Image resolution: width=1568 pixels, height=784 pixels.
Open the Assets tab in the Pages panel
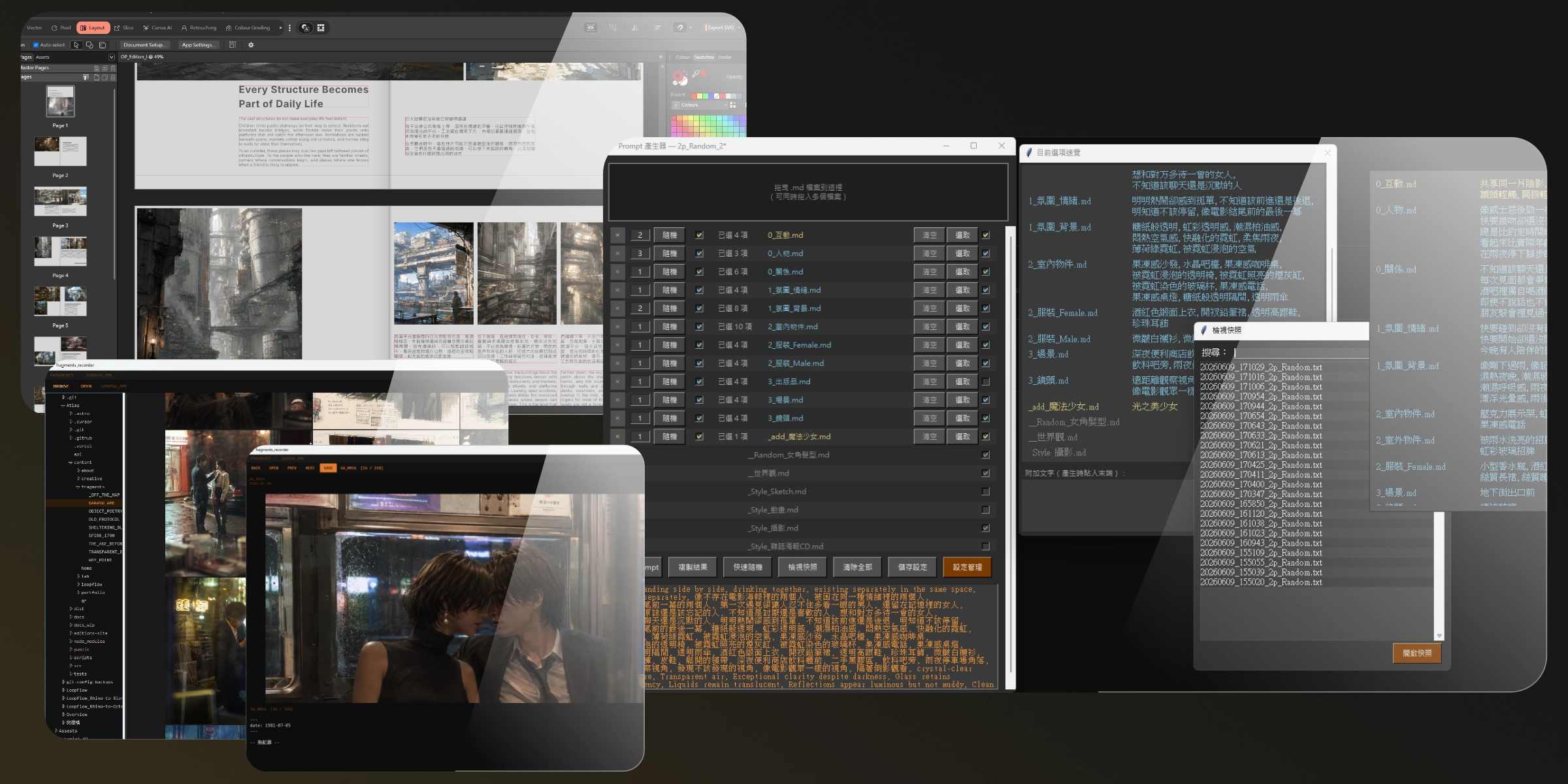click(x=42, y=57)
